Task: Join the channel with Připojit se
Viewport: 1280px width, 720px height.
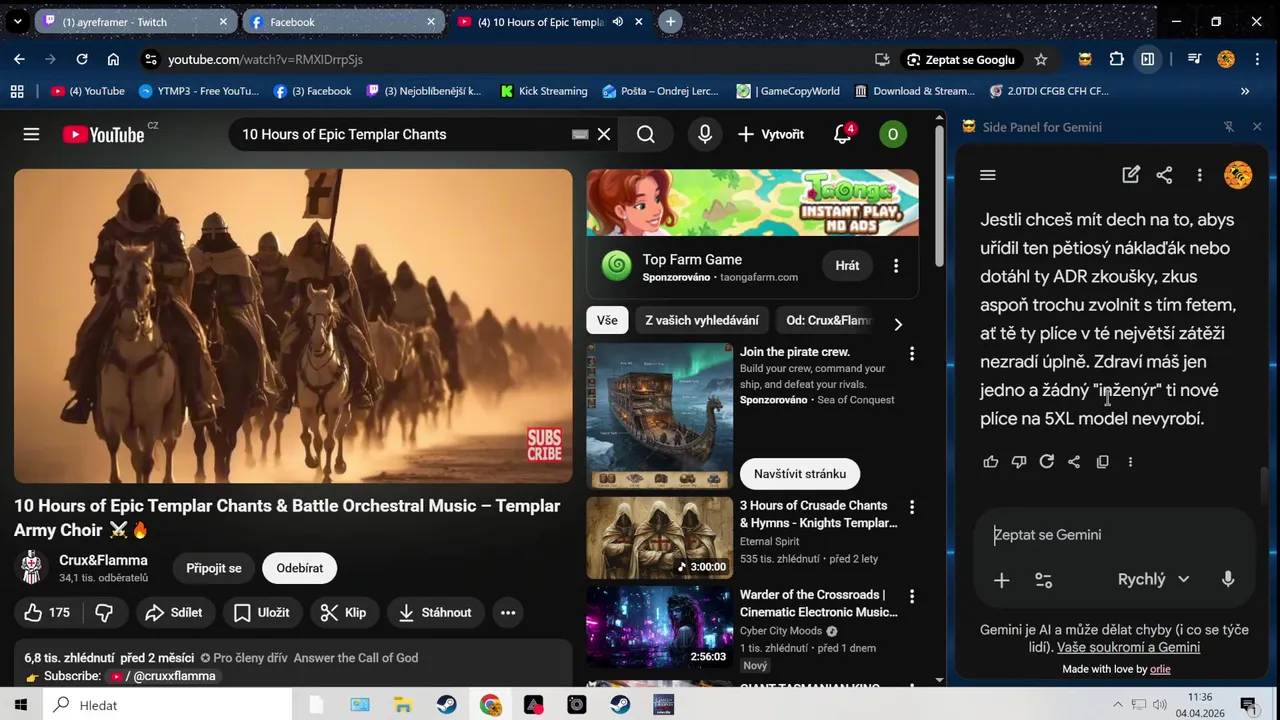Action: click(x=214, y=568)
